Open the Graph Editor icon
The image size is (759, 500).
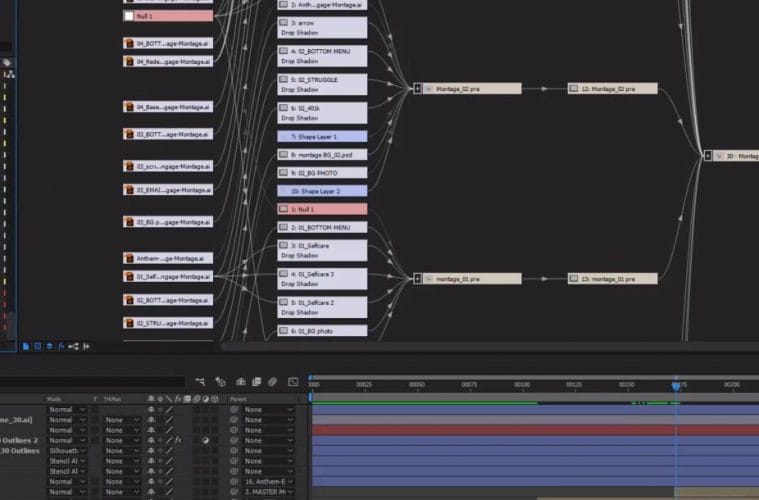[x=293, y=381]
